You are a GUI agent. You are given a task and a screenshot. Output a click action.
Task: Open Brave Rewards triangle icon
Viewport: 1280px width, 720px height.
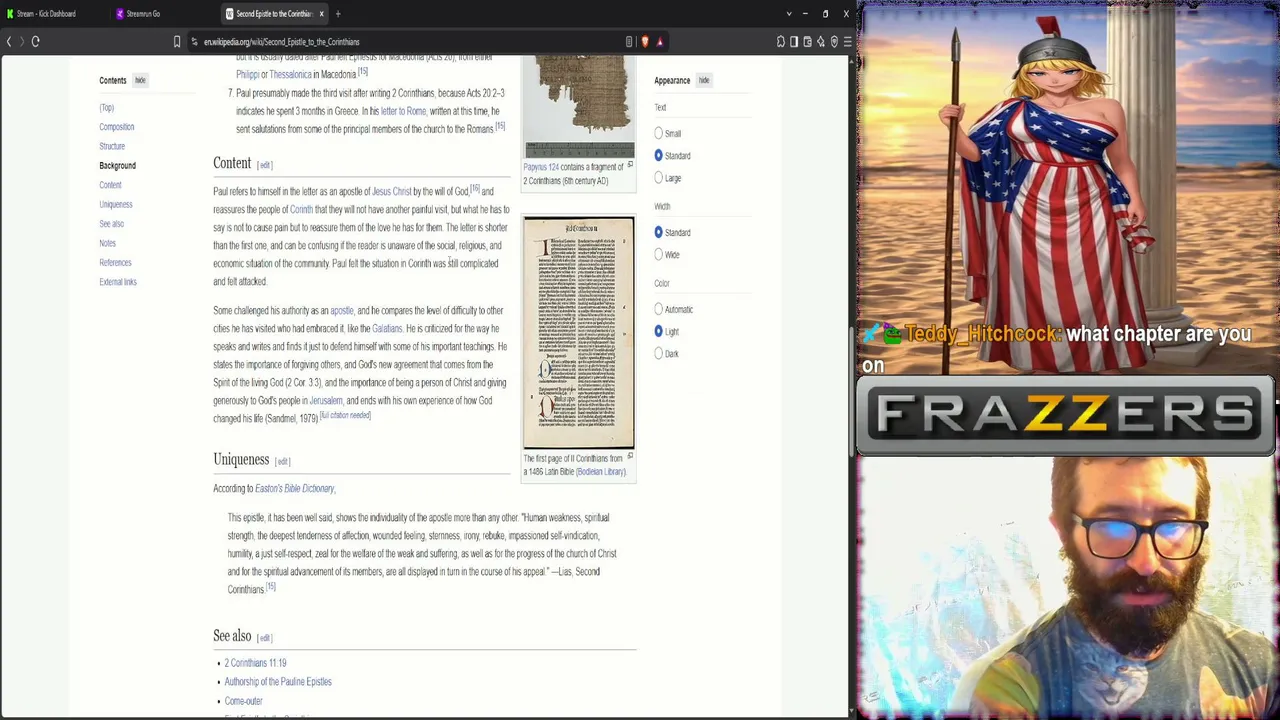click(x=660, y=41)
